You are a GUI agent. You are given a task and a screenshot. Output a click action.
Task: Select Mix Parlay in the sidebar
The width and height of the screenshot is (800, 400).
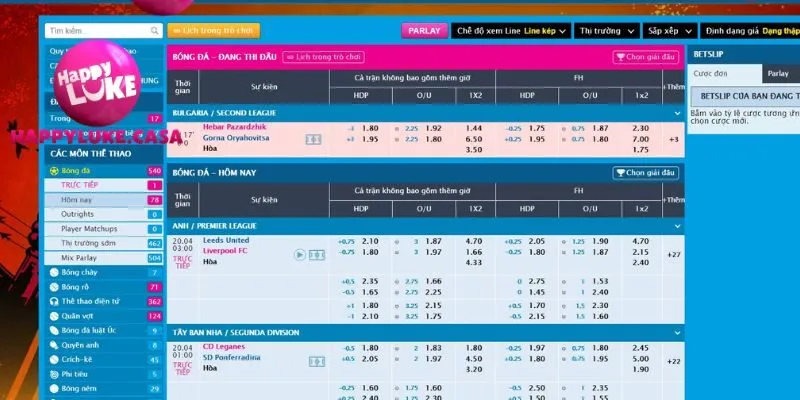click(81, 257)
